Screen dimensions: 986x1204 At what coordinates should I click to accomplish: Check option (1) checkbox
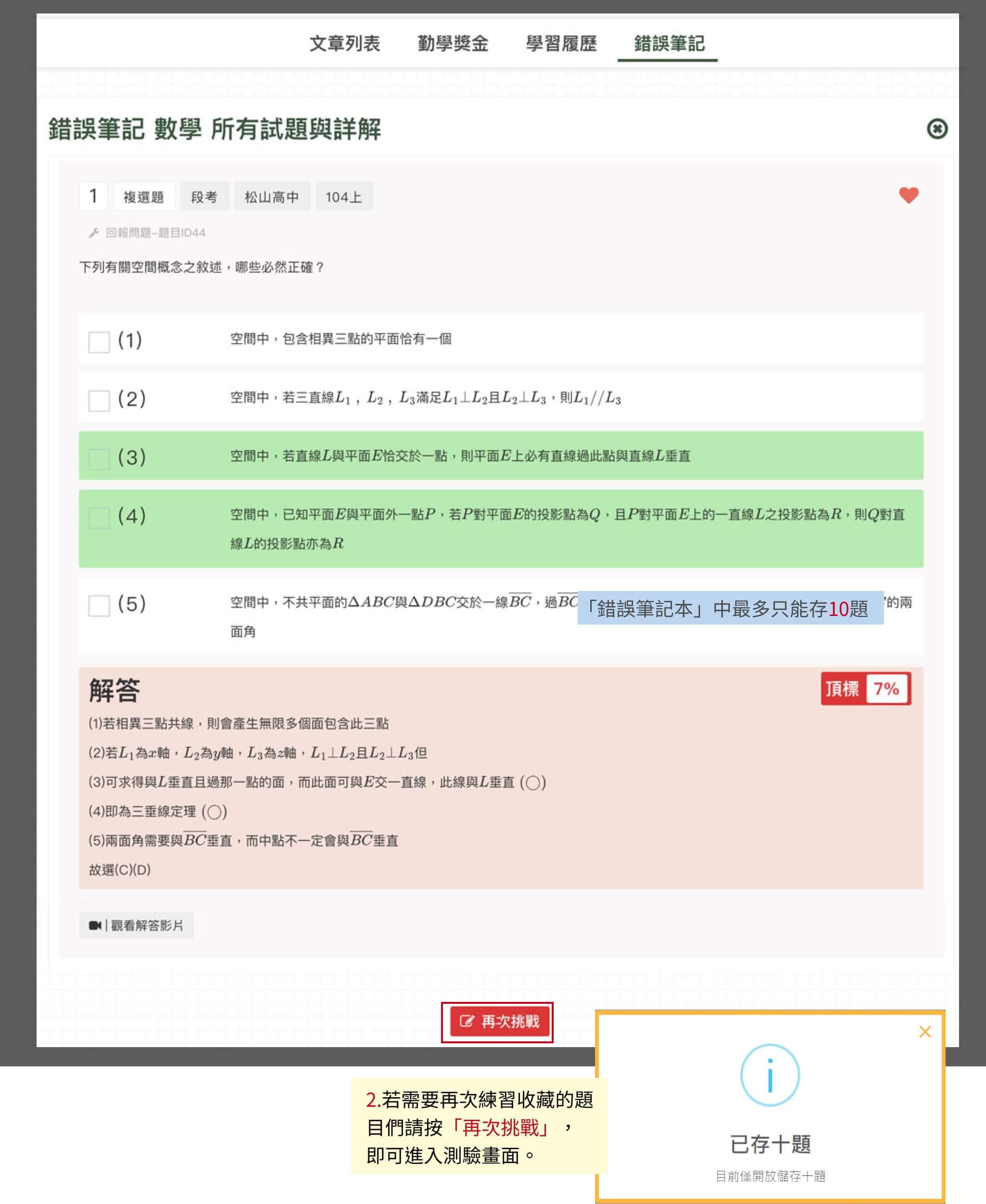click(99, 342)
